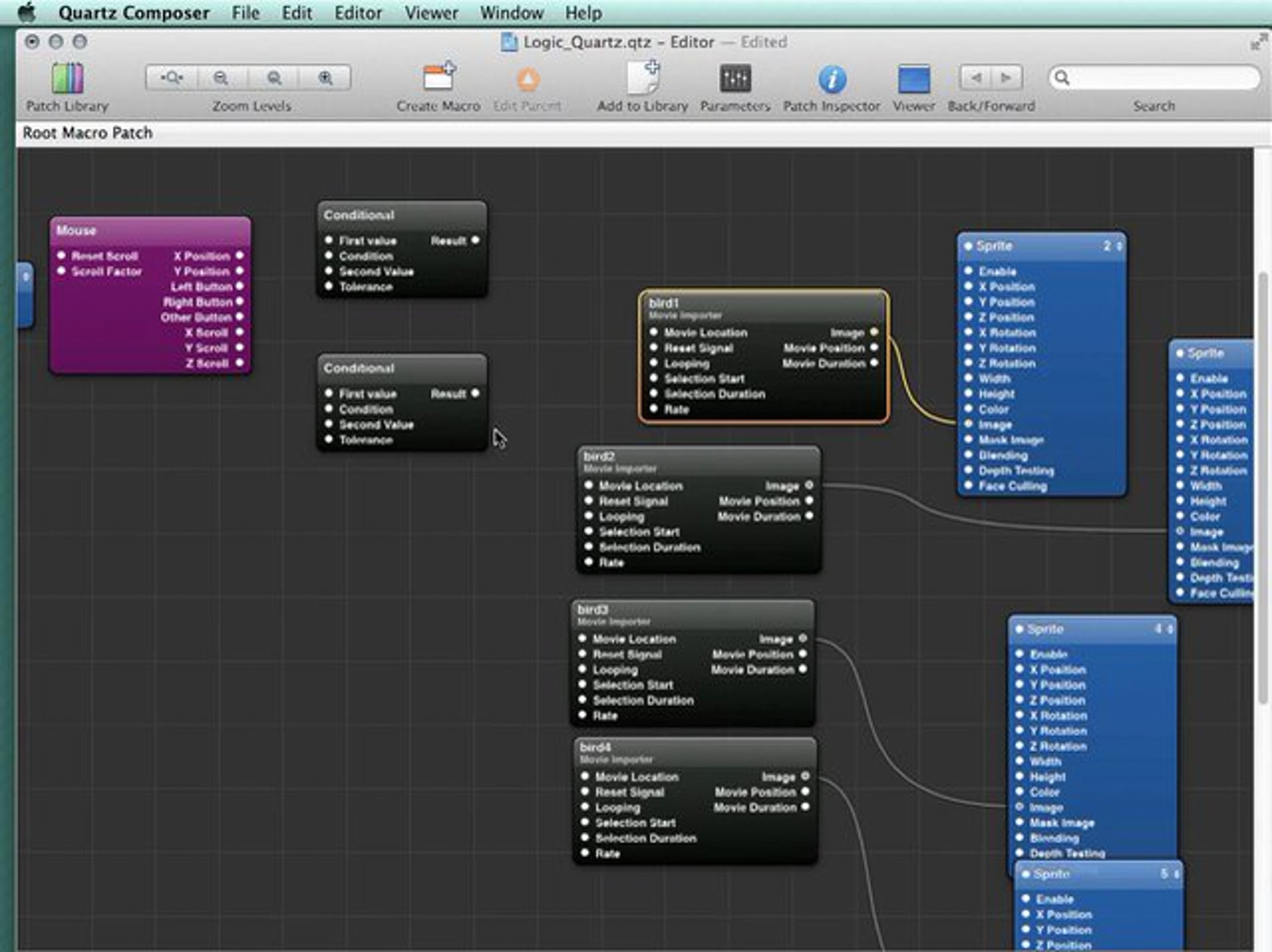Click the Create Macro toolbar icon
The width and height of the screenshot is (1272, 952).
point(439,77)
